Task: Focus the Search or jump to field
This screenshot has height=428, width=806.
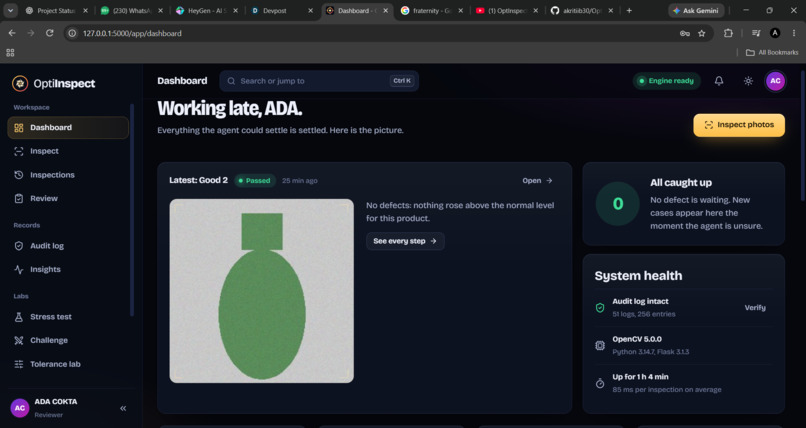Action: click(319, 81)
